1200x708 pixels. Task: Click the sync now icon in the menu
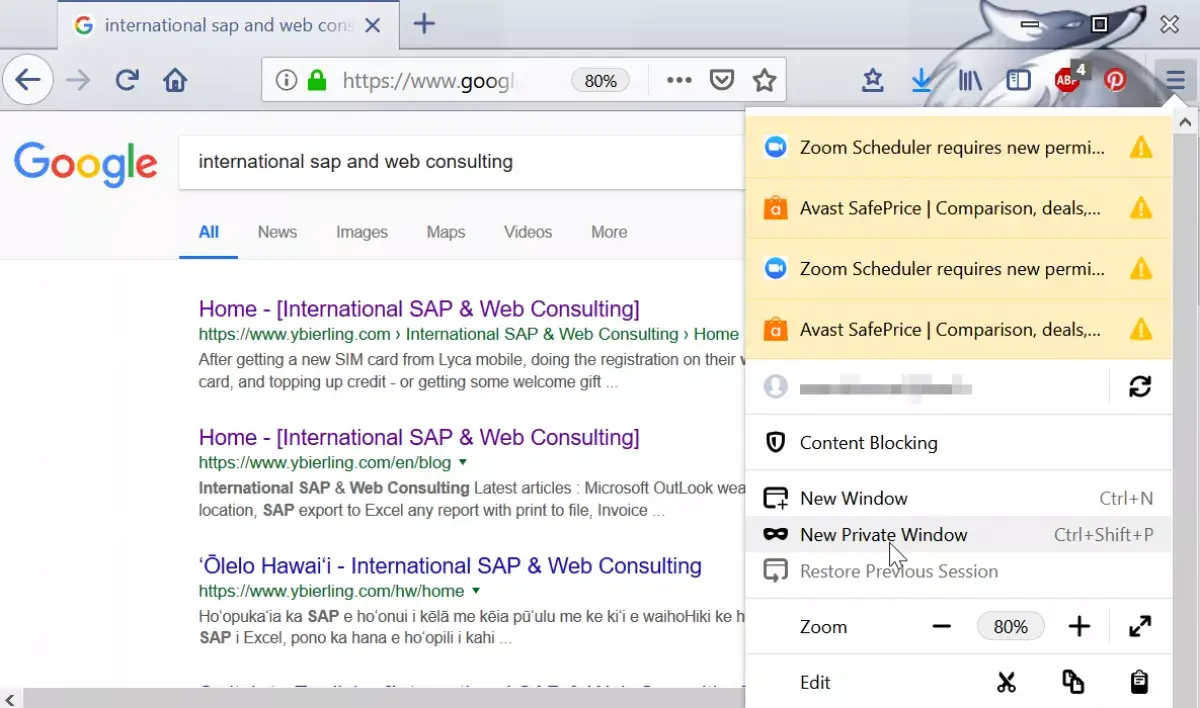(x=1140, y=386)
